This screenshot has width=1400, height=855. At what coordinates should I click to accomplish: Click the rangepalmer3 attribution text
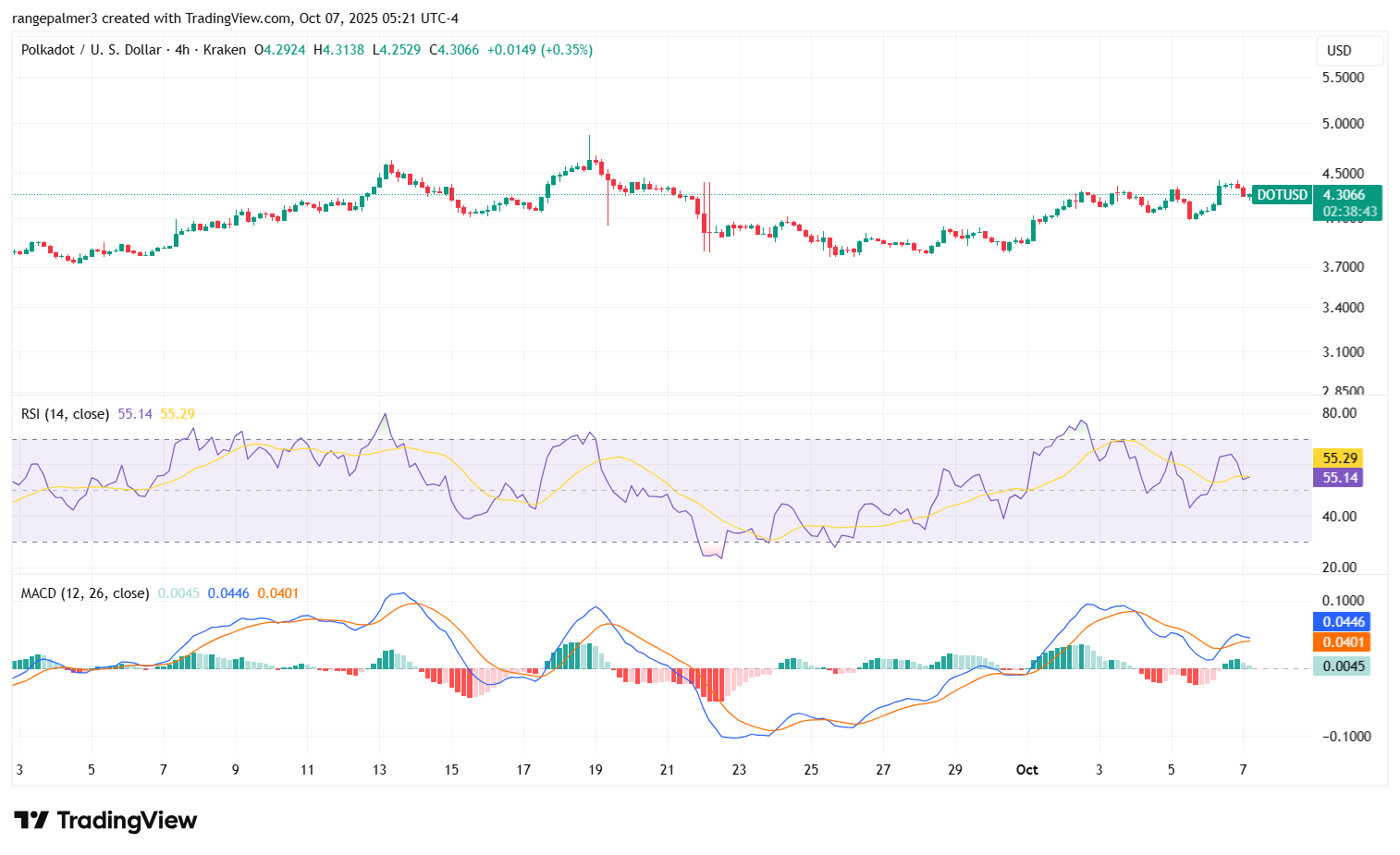pyautogui.click(x=54, y=18)
